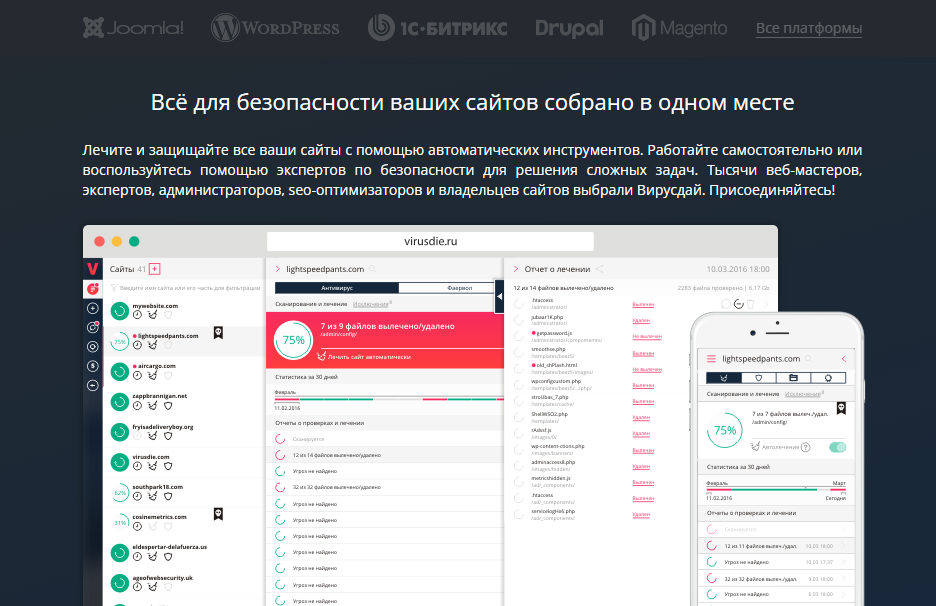Click the green scan circle for mywebsite.com

coord(120,311)
